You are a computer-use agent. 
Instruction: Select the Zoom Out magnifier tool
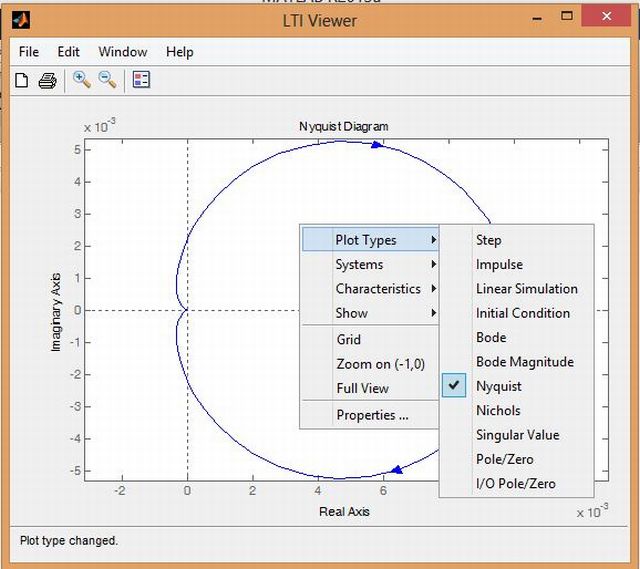[107, 80]
